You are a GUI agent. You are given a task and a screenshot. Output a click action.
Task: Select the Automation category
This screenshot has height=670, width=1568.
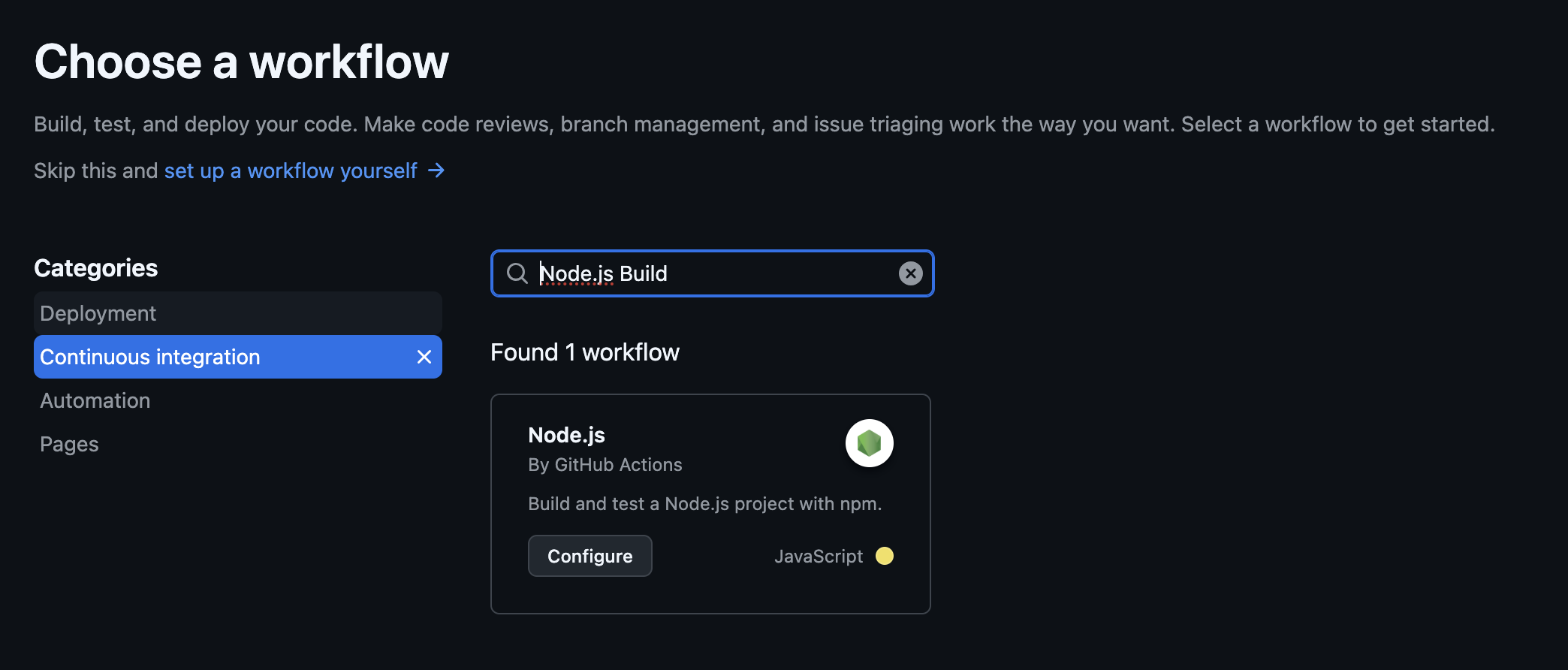pos(95,400)
